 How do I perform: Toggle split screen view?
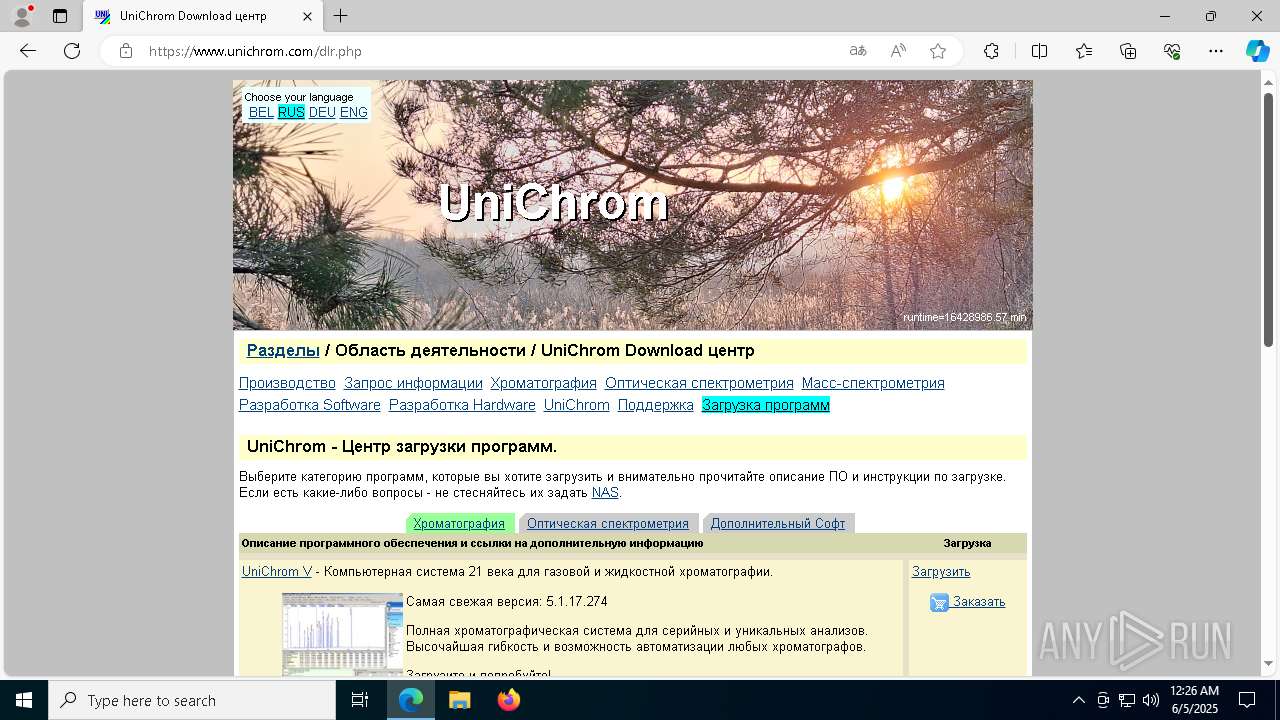1039,51
